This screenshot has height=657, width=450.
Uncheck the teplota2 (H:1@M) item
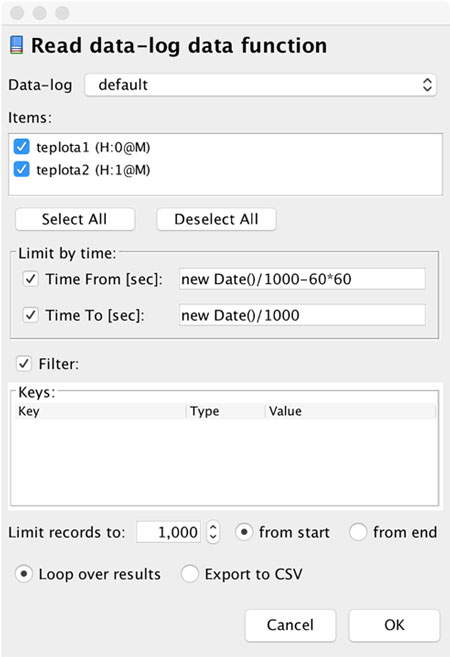(x=21, y=170)
